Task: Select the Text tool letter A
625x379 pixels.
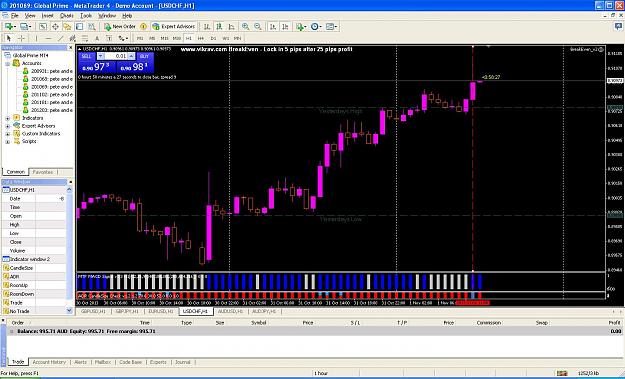Action: coord(97,38)
